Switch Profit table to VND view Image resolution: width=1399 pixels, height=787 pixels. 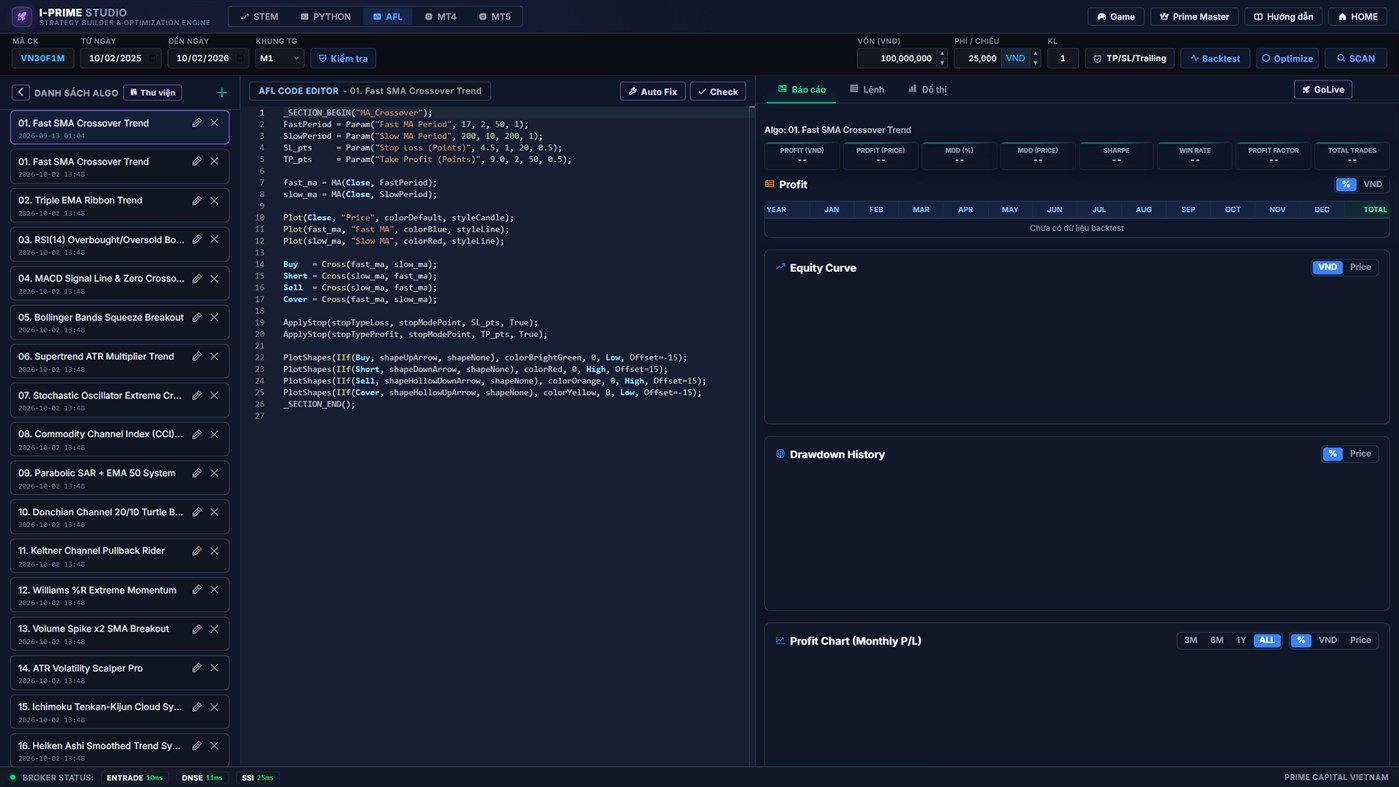tap(1372, 184)
